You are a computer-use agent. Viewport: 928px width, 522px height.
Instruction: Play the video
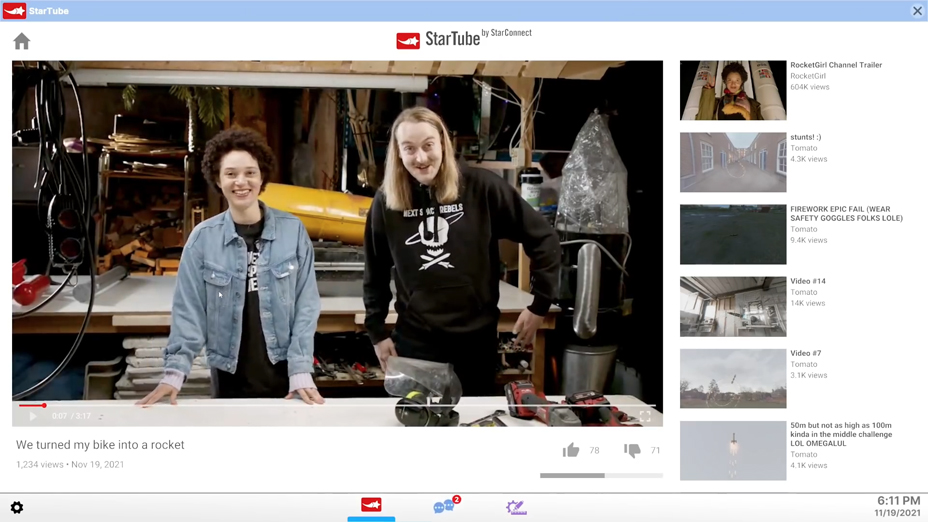(33, 416)
